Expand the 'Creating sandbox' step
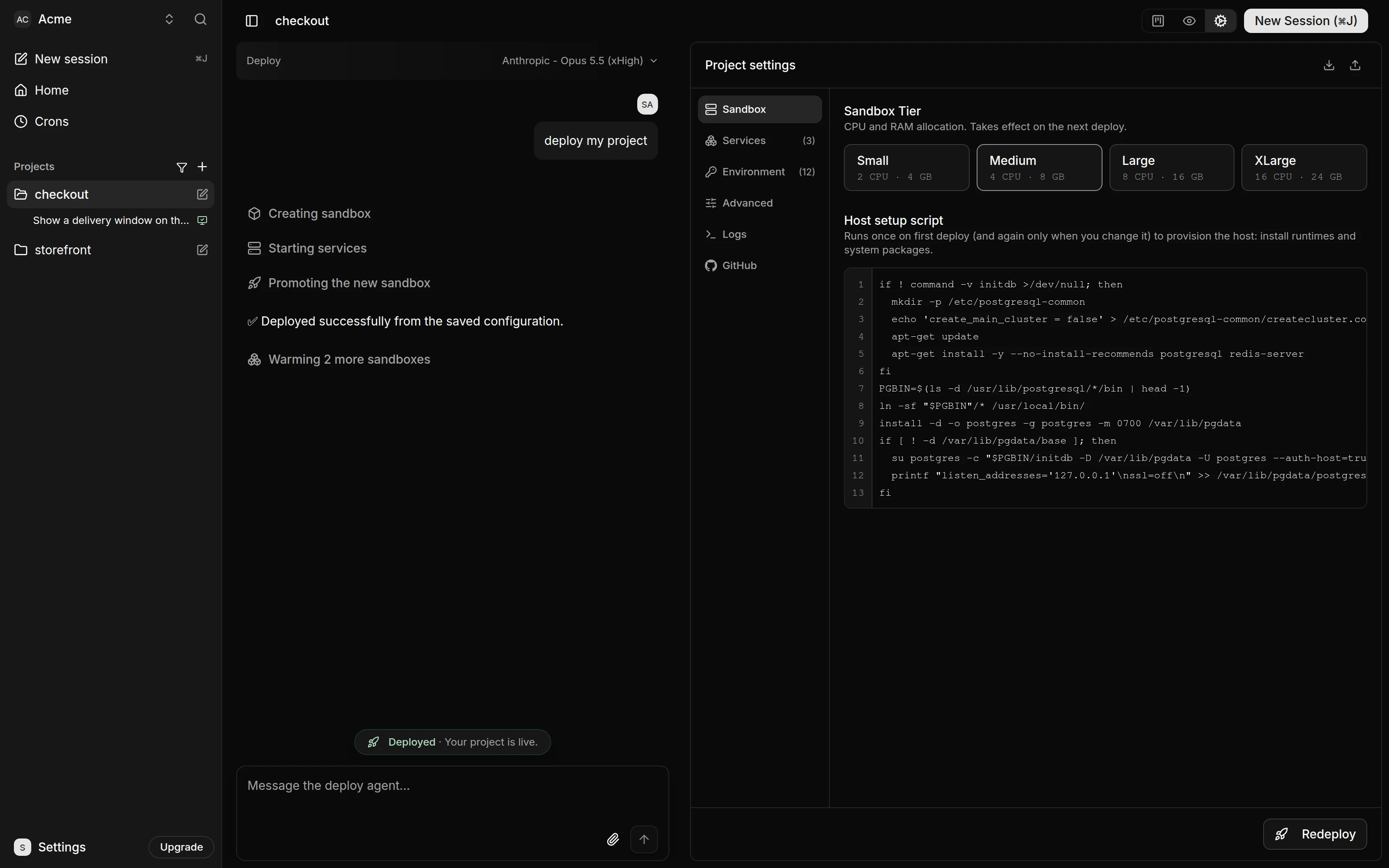 pyautogui.click(x=309, y=214)
